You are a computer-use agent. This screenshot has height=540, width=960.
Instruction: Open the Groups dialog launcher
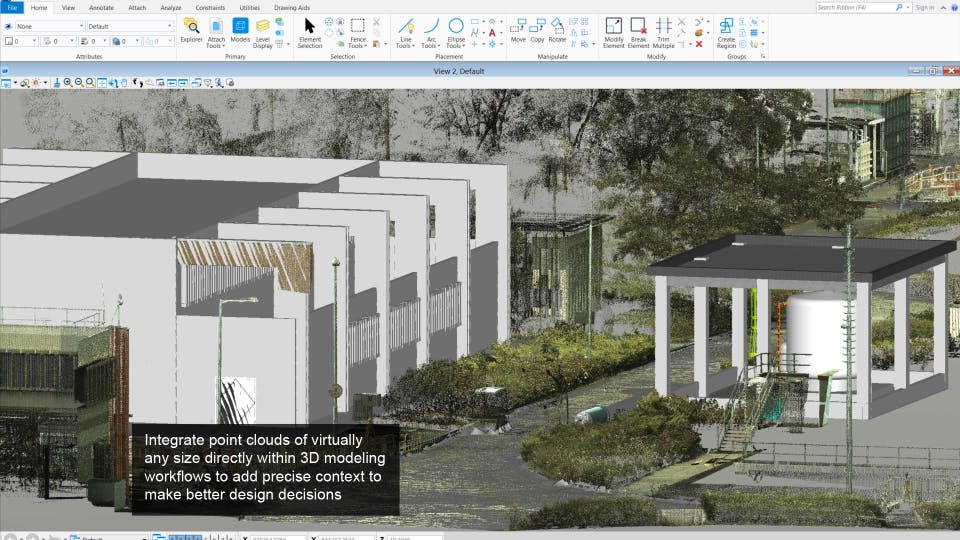tap(763, 56)
